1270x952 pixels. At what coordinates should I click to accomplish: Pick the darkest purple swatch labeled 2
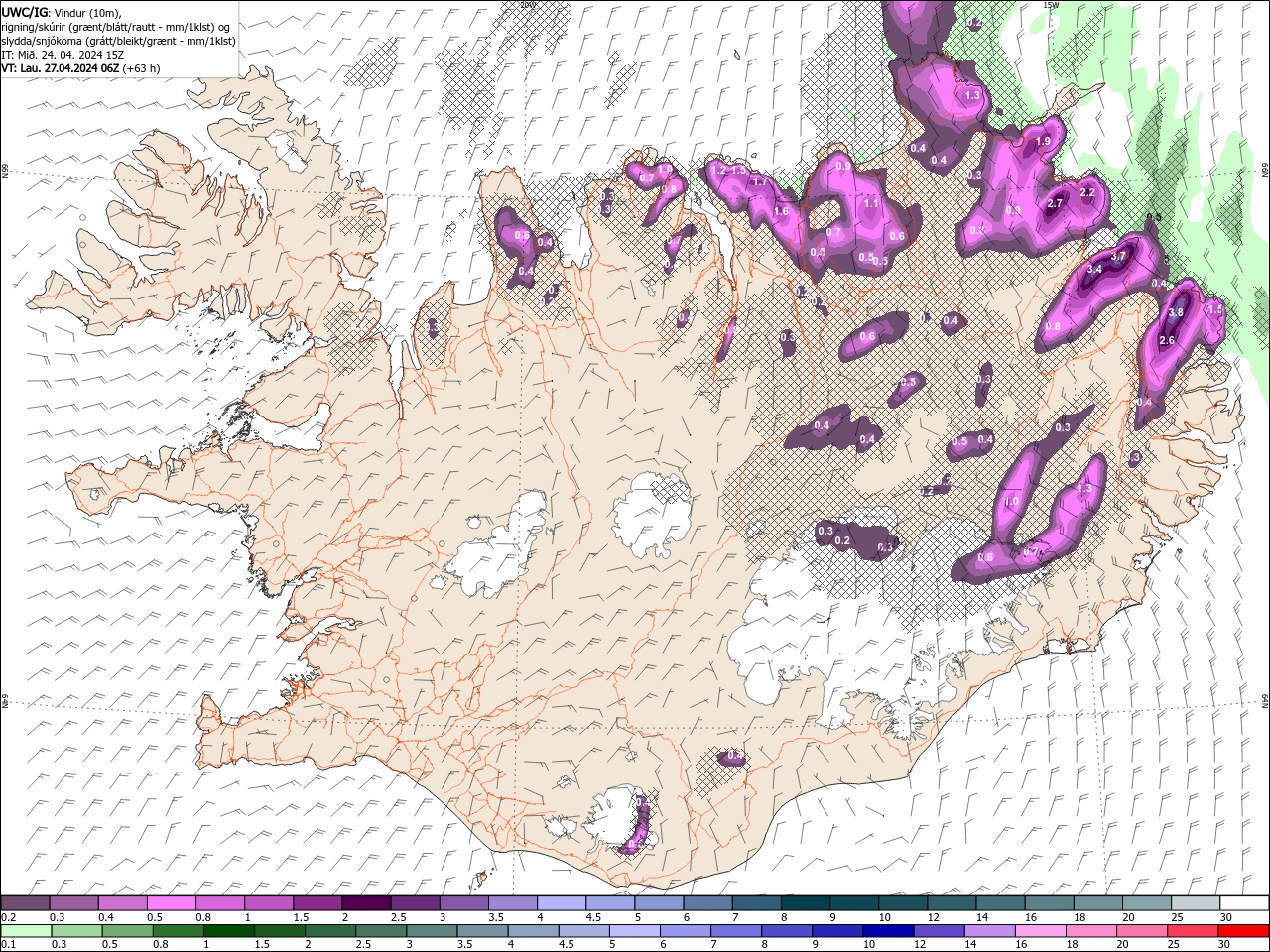(x=365, y=903)
